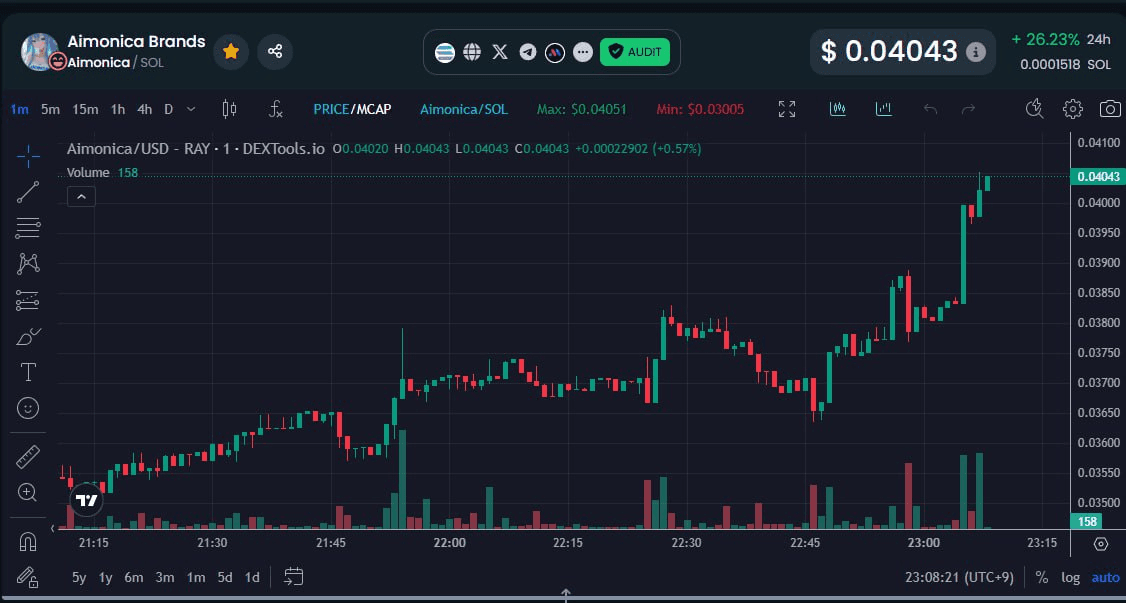Toggle percent scale mode
Screen dimensions: 1126x603
pos(1041,577)
